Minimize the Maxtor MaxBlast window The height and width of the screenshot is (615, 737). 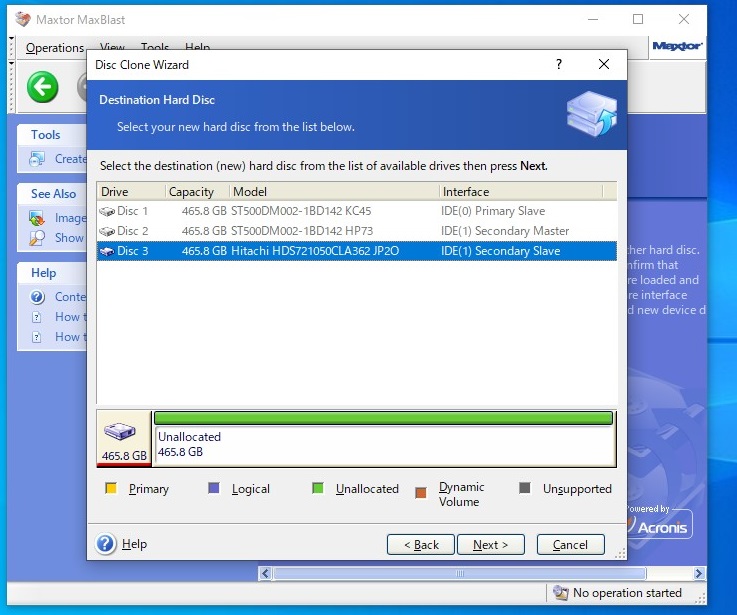(593, 19)
